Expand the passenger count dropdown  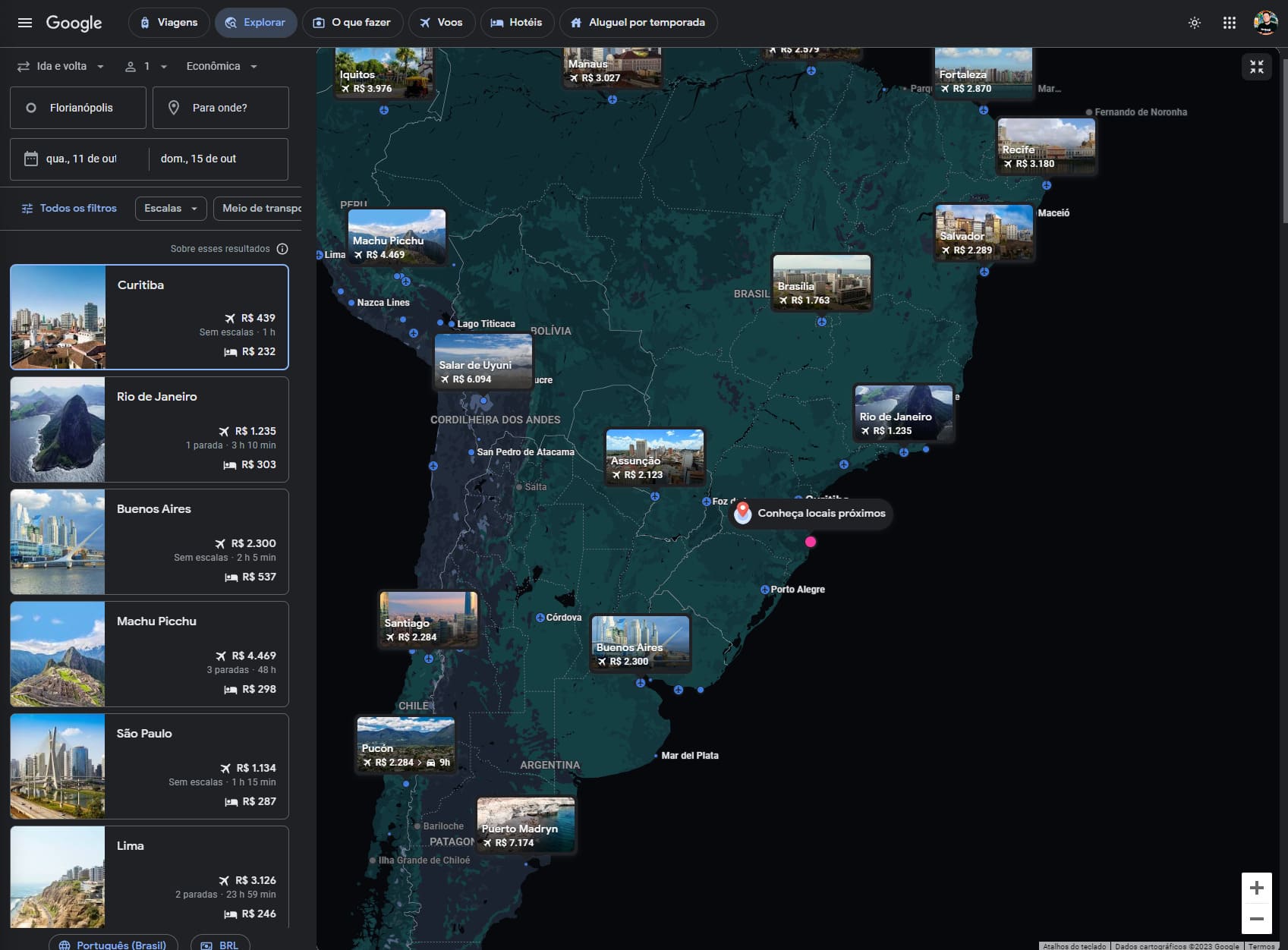coord(146,66)
